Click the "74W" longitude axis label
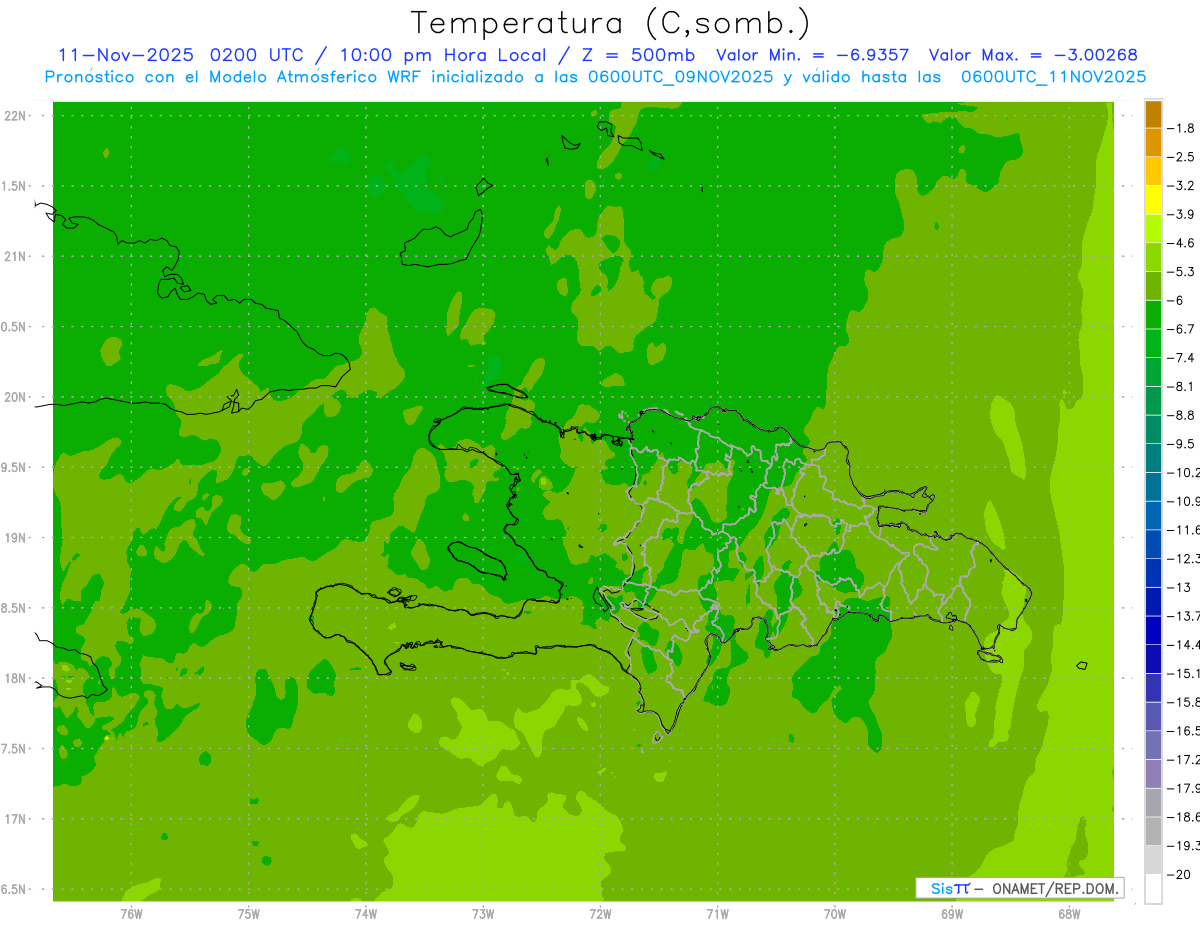 click(x=366, y=914)
